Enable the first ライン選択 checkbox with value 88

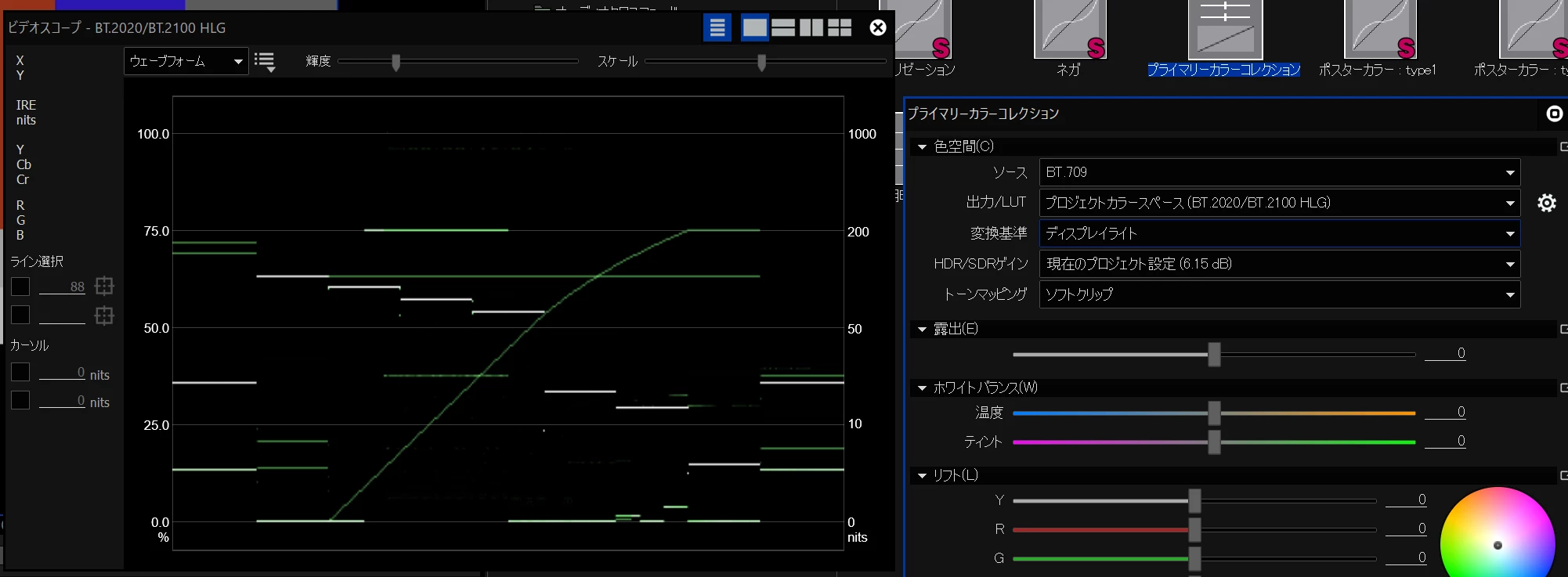point(20,287)
